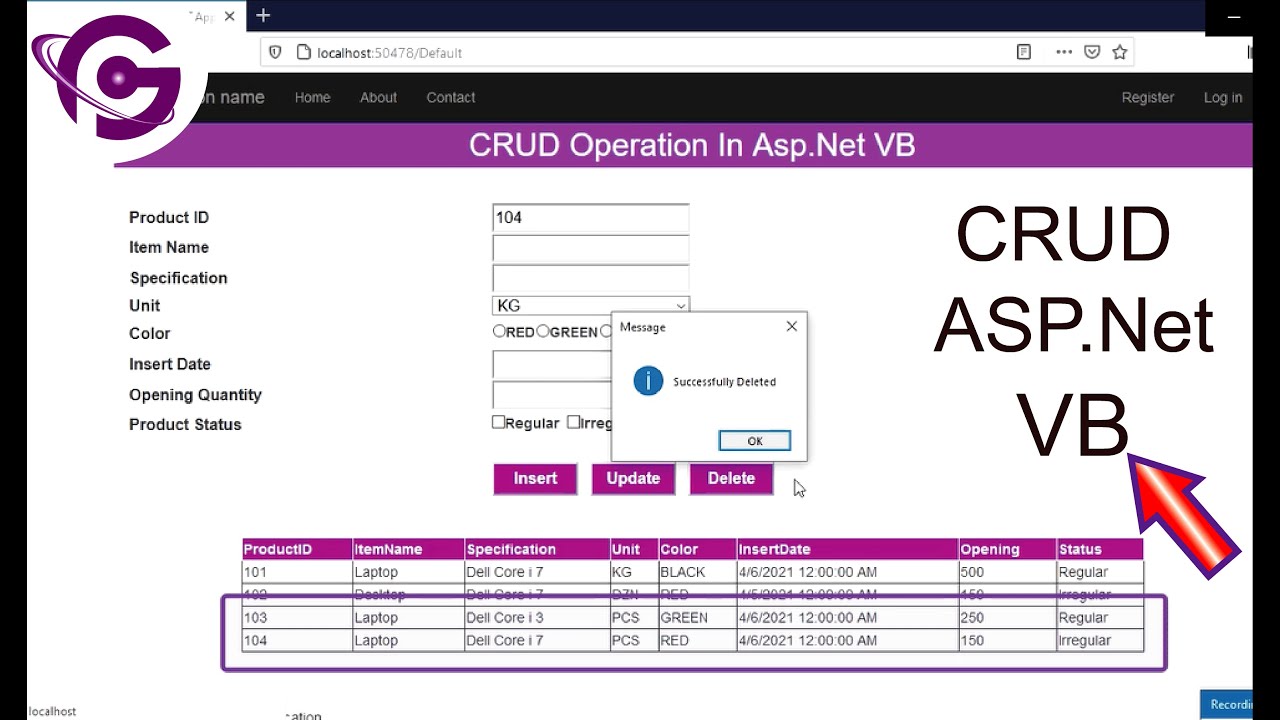Click the Status column header
This screenshot has height=720, width=1280.
click(1100, 549)
